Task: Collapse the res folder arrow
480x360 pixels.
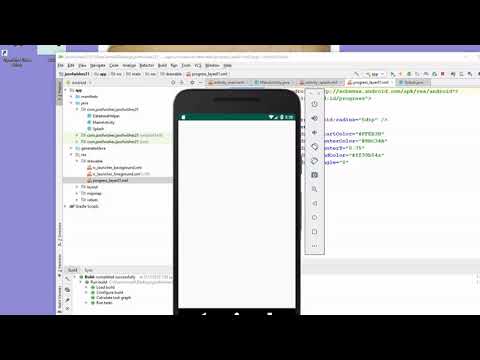Action: click(x=71, y=155)
